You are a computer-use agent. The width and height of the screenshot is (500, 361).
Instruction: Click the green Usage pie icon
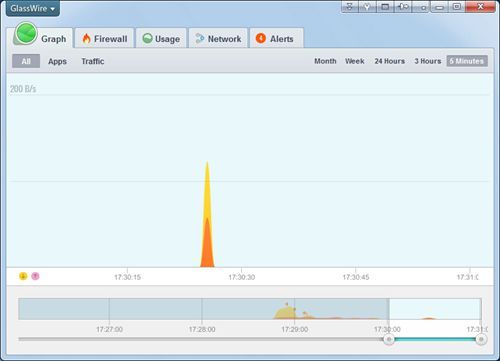click(147, 38)
